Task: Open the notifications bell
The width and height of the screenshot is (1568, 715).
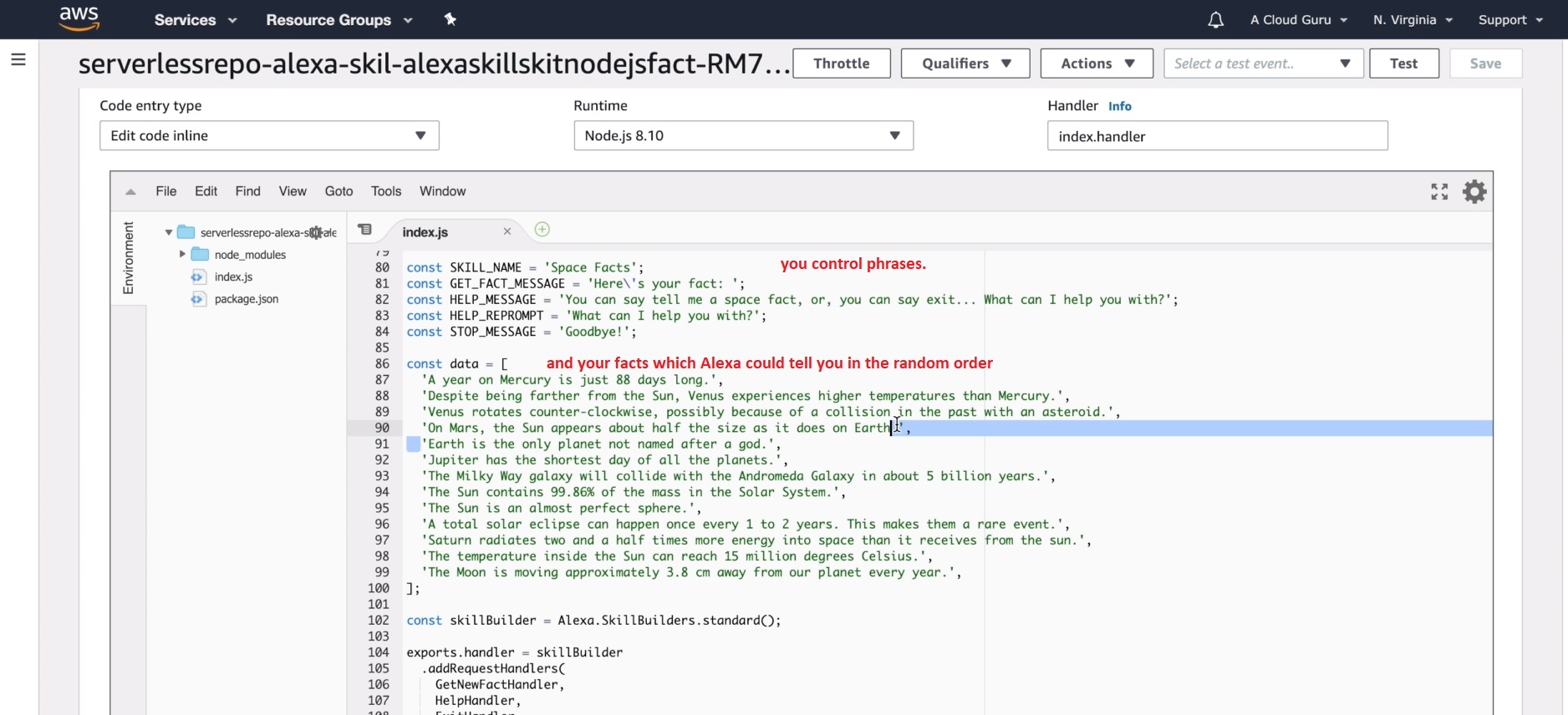Action: pos(1216,20)
